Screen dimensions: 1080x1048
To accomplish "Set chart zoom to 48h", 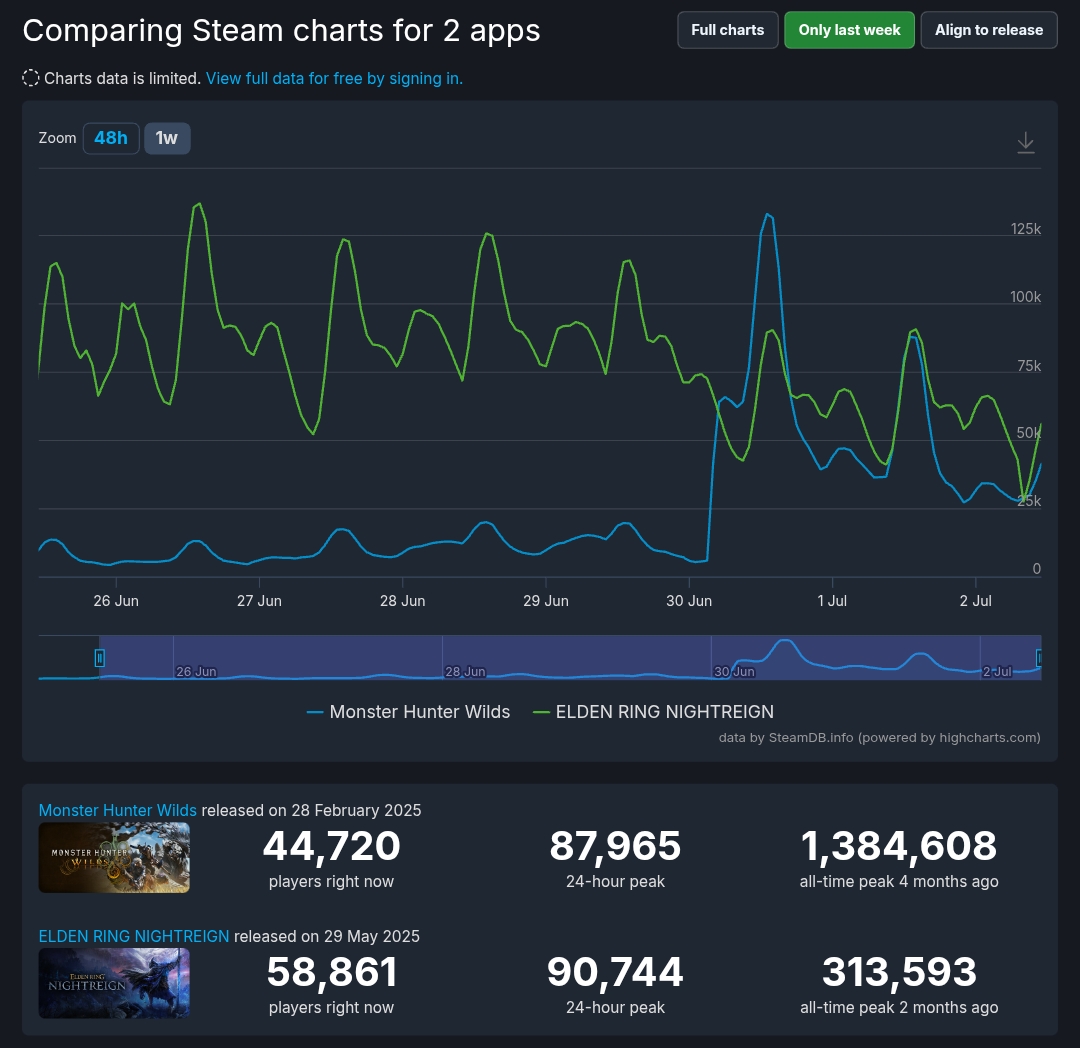I will tap(111, 138).
